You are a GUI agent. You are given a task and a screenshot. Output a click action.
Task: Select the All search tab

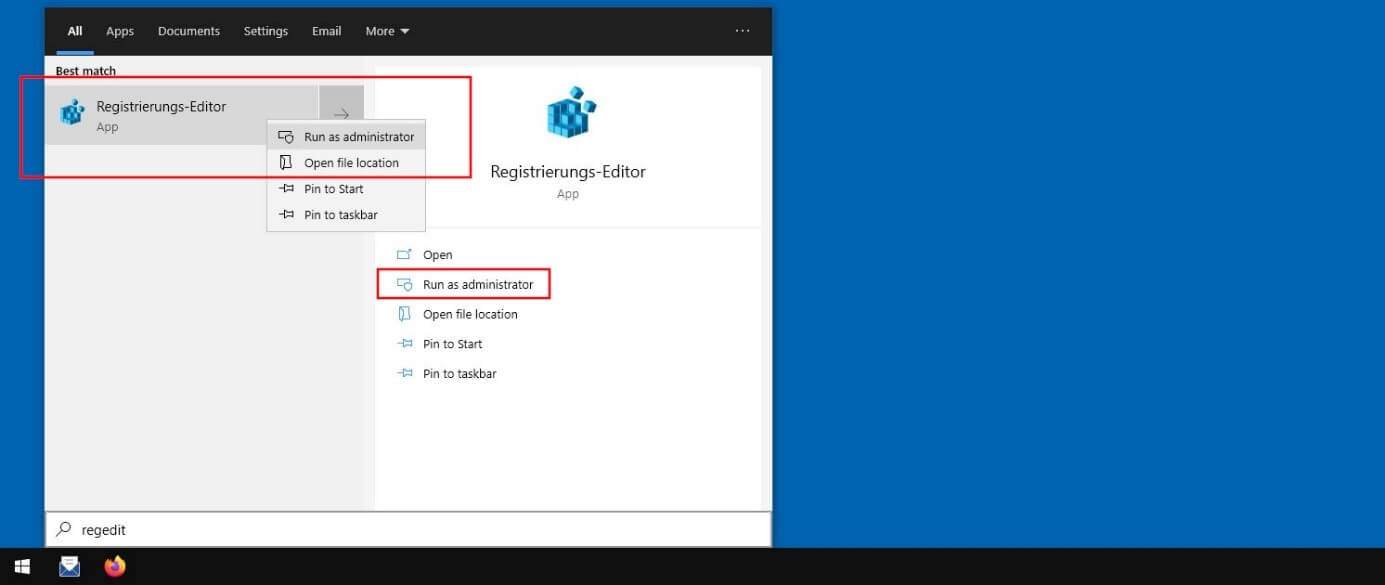coord(75,31)
